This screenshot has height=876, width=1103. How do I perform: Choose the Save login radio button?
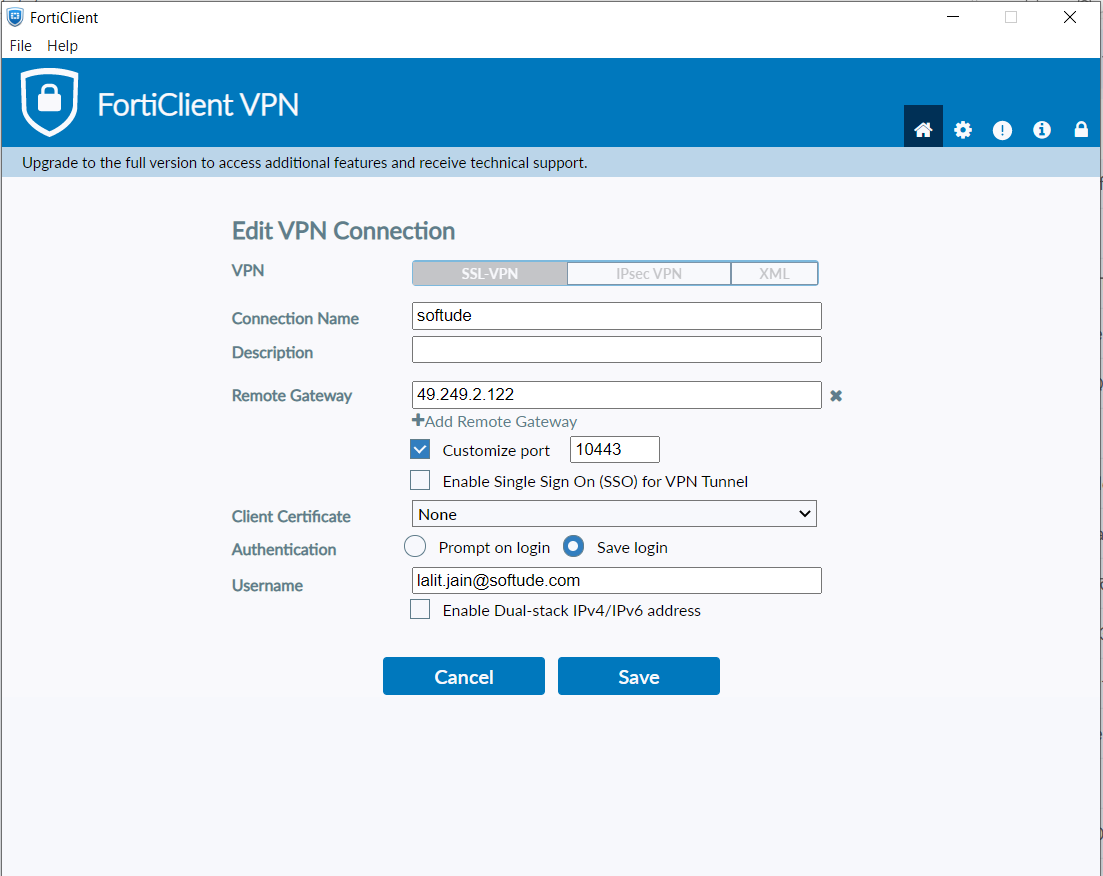[x=573, y=547]
